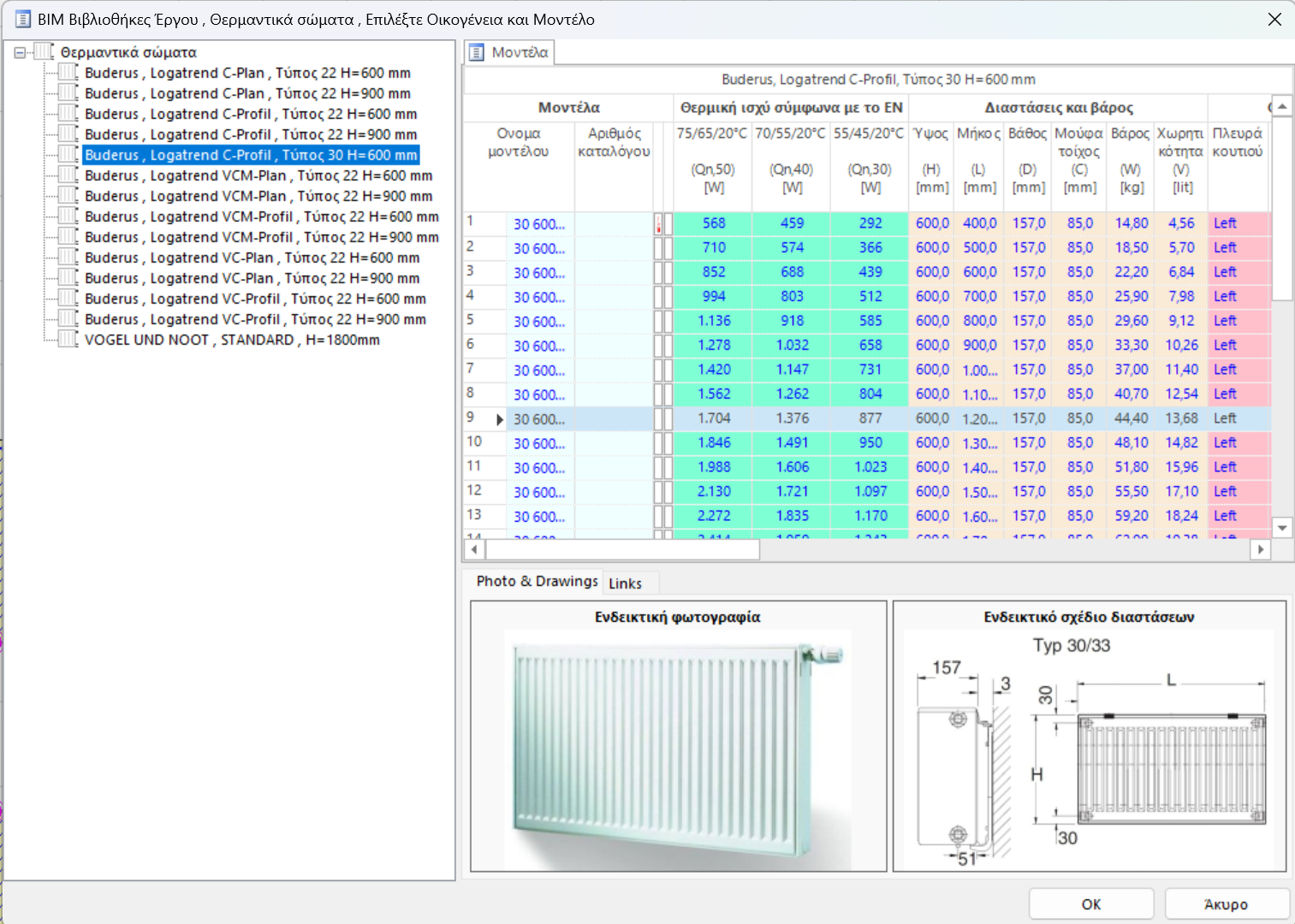Switch to the Photo & Drawings tab
The width and height of the screenshot is (1295, 924).
click(x=537, y=581)
